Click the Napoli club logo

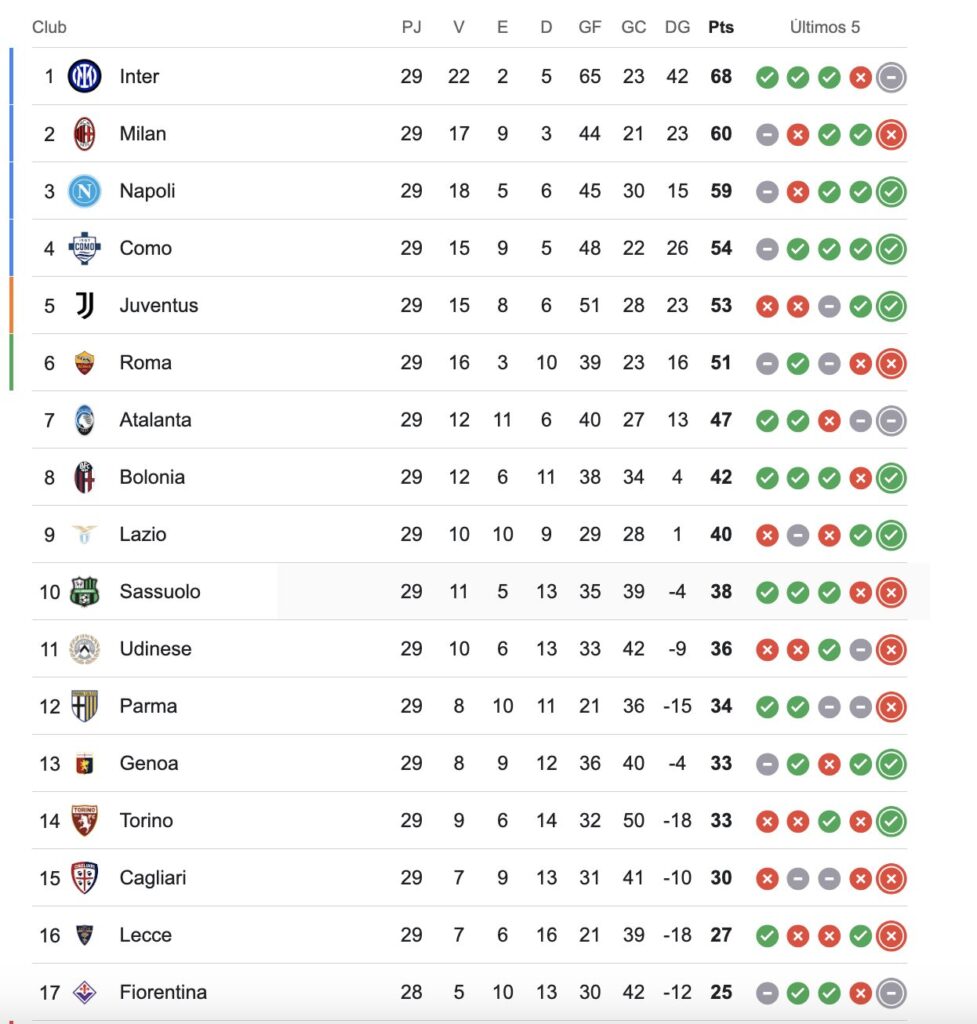pyautogui.click(x=84, y=191)
